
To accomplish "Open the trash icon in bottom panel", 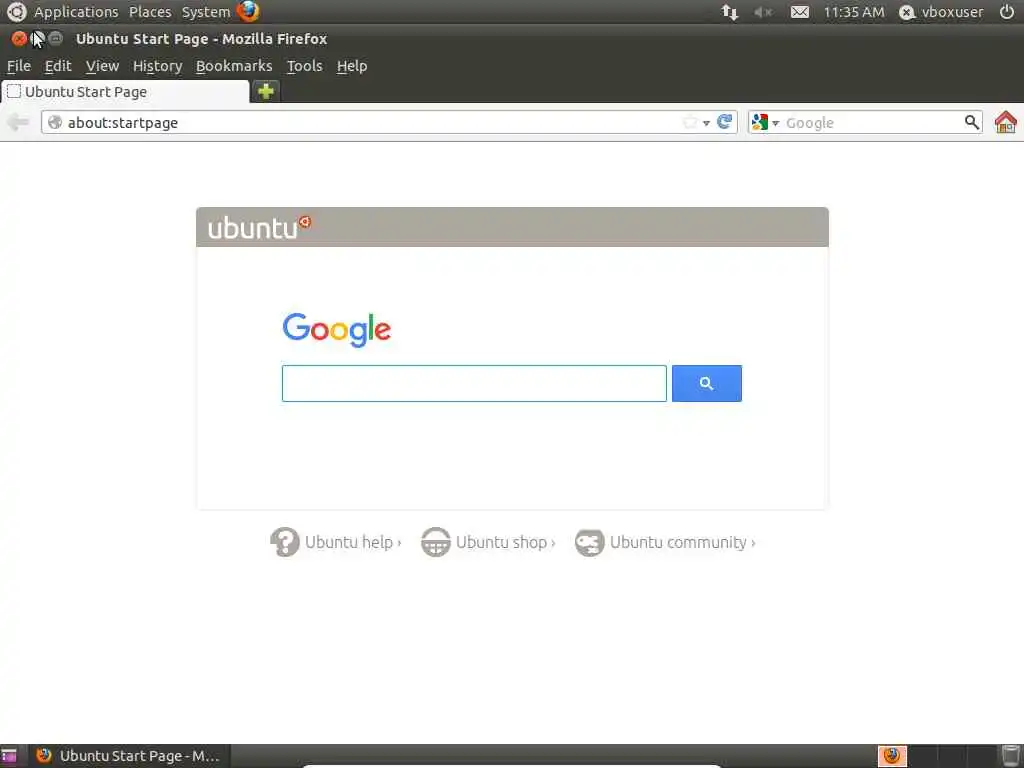I will tap(1011, 756).
